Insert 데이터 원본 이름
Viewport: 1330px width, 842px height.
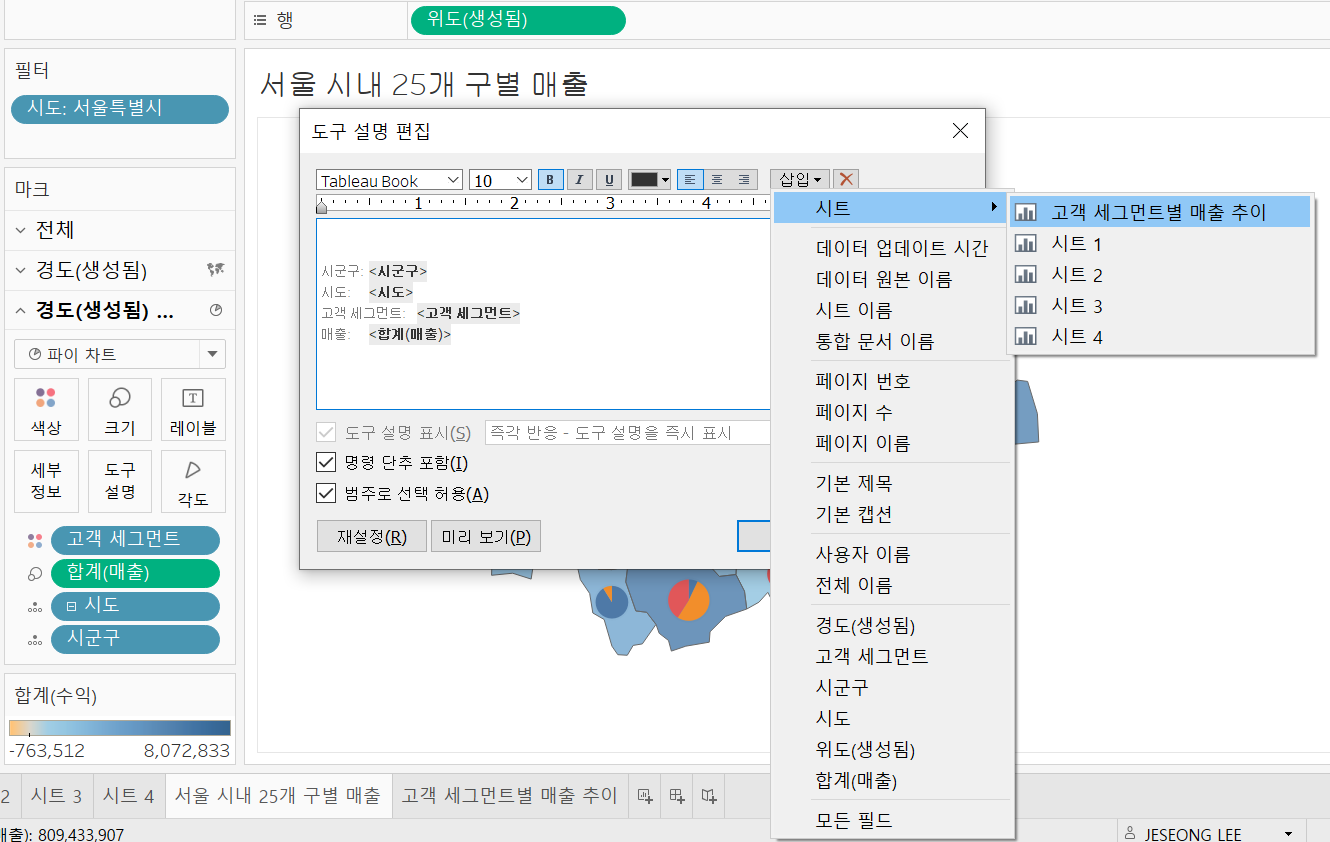tap(884, 279)
